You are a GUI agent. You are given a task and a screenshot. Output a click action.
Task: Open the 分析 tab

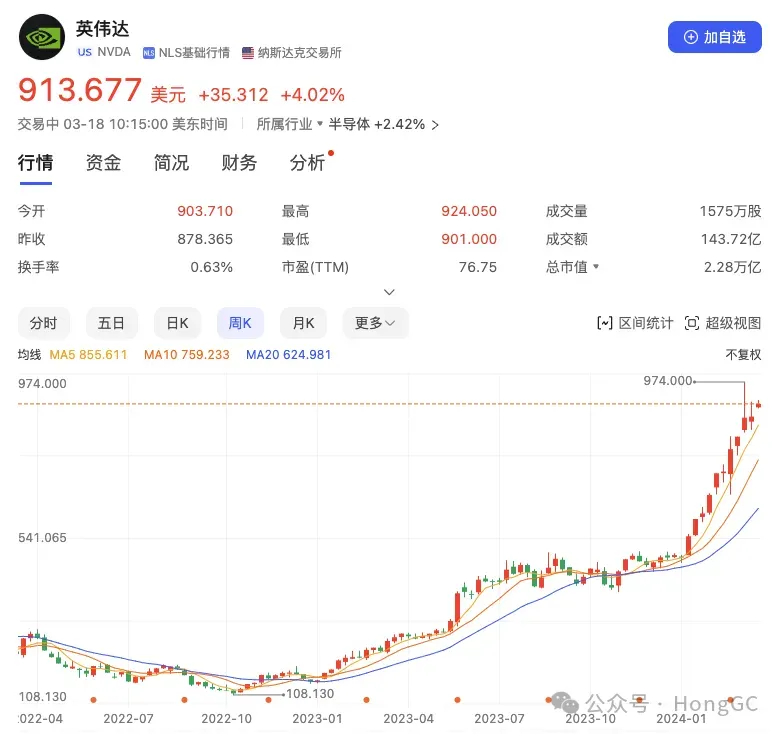307,163
